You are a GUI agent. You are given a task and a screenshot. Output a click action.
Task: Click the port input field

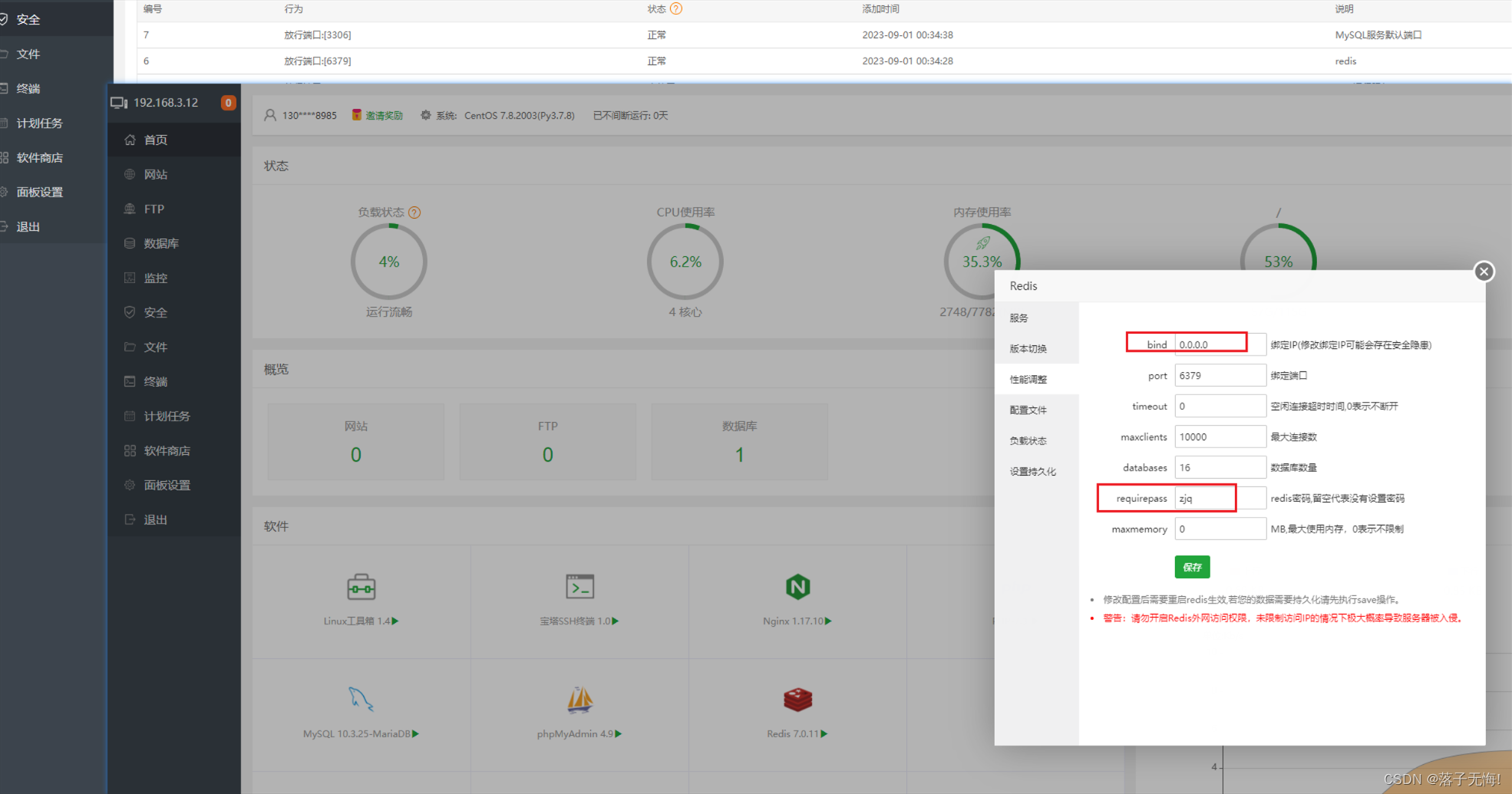[x=1220, y=375]
